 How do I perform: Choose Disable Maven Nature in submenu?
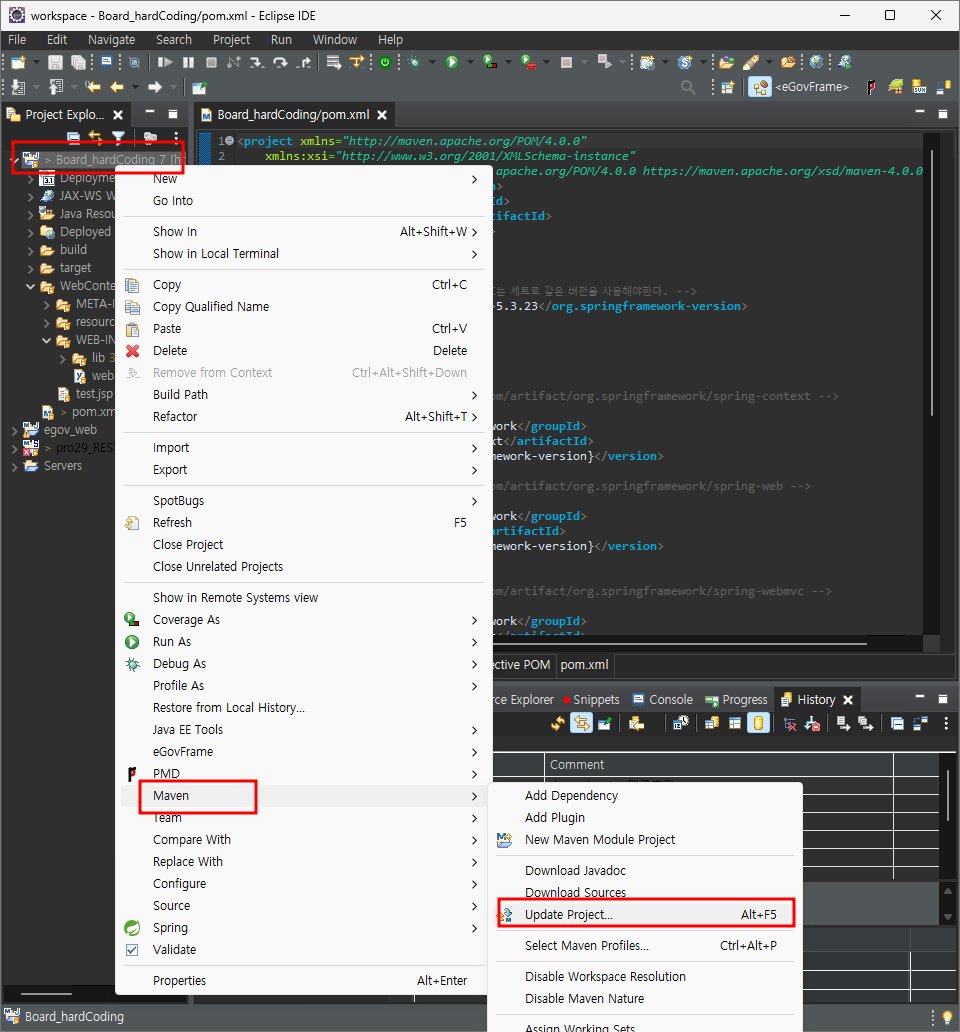tap(645, 998)
